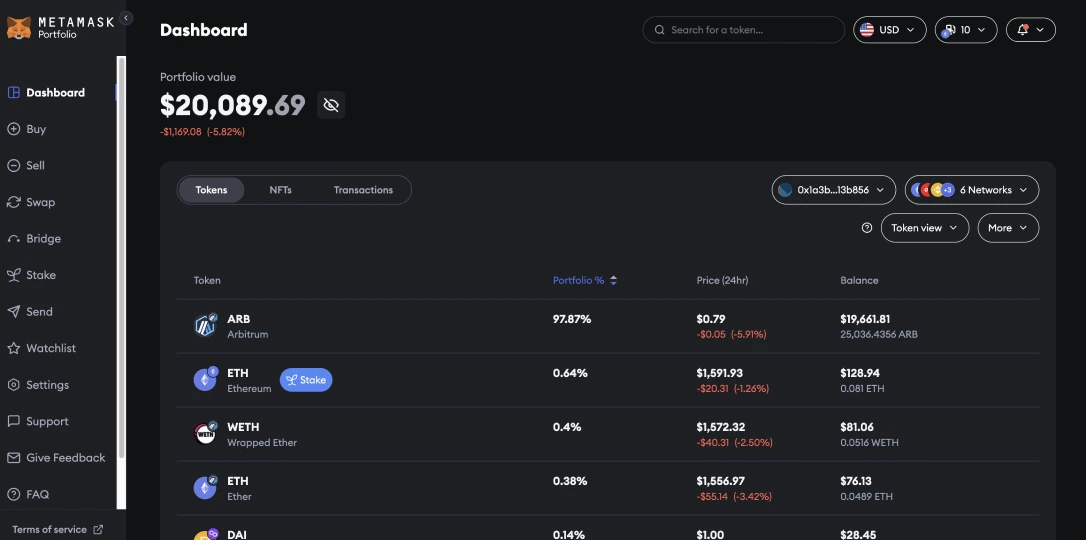1086x540 pixels.
Task: Click the Settings gear icon
Action: pyautogui.click(x=13, y=385)
